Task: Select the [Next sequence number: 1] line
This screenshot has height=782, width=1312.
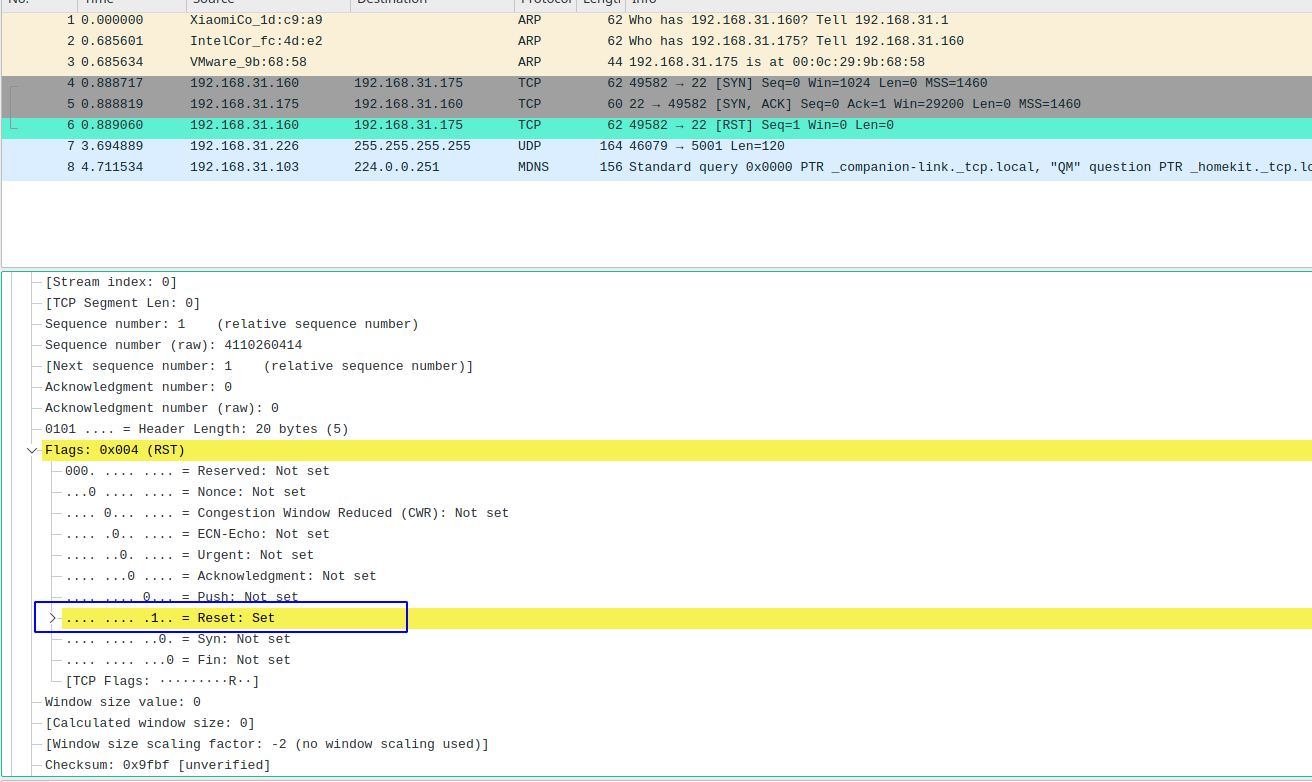Action: [x=259, y=366]
